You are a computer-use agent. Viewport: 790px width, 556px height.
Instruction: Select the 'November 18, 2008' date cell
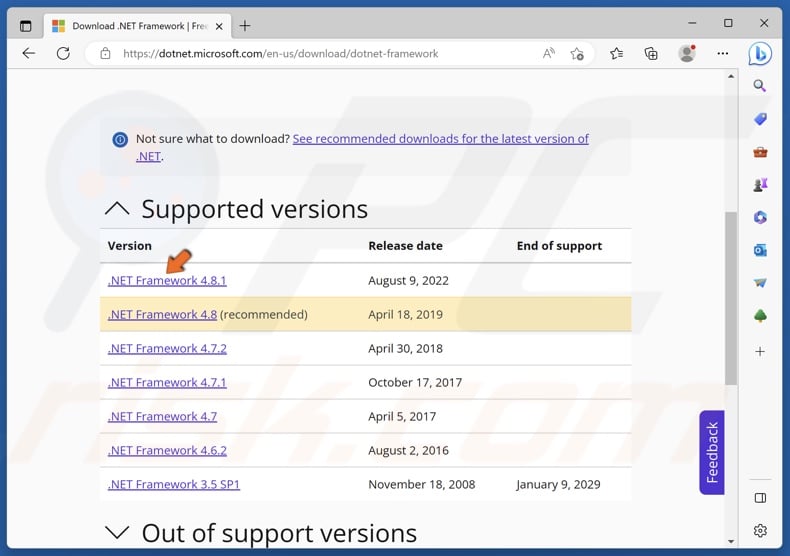pos(422,484)
